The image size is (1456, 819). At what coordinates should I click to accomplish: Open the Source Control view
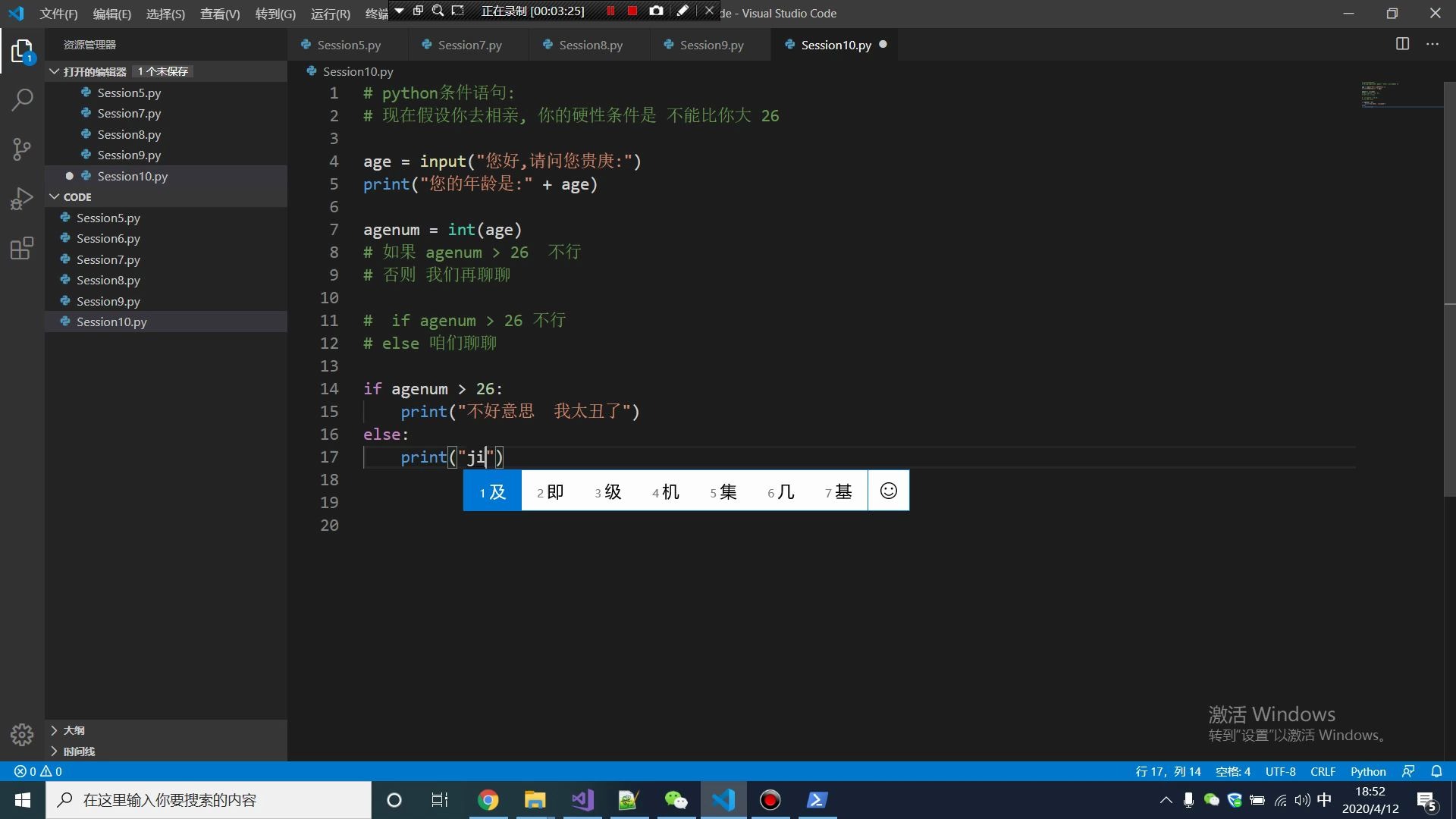(x=22, y=149)
